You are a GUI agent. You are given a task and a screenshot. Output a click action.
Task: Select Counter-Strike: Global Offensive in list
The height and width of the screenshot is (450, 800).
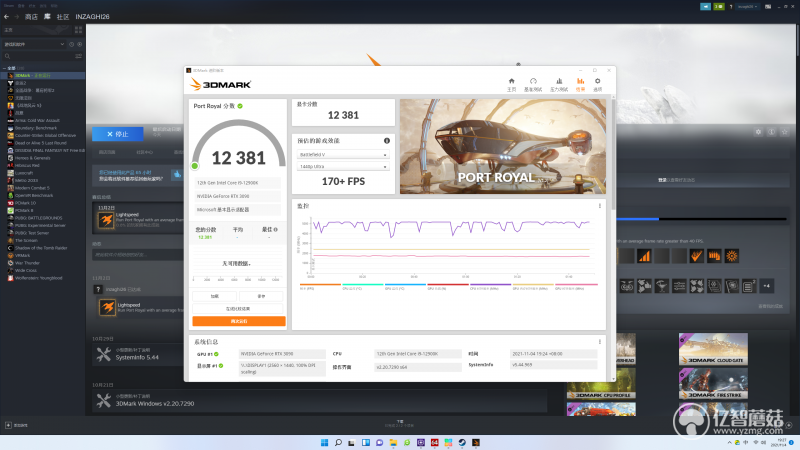pyautogui.click(x=43, y=136)
